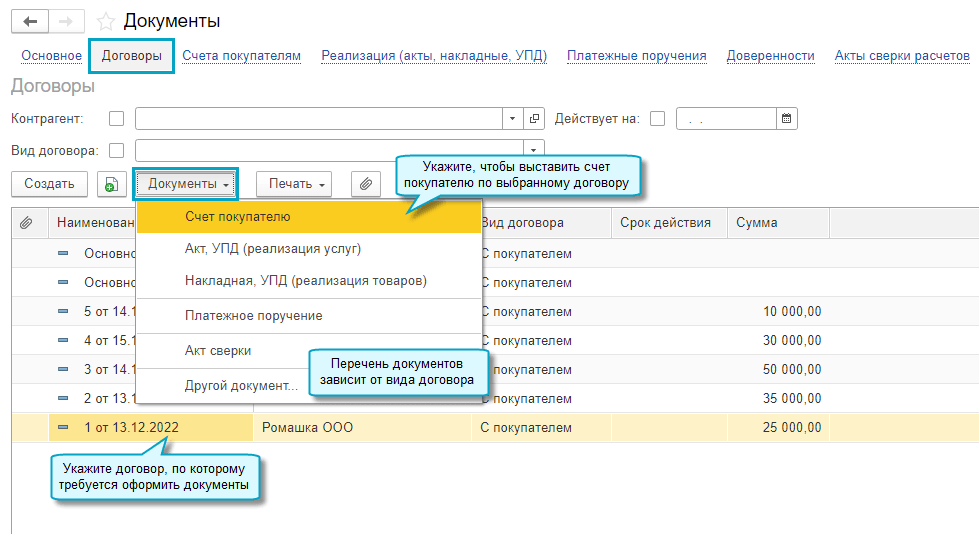Click open-form icon beside Контрагент field
Viewport: 979px width, 534px height.
click(x=535, y=118)
